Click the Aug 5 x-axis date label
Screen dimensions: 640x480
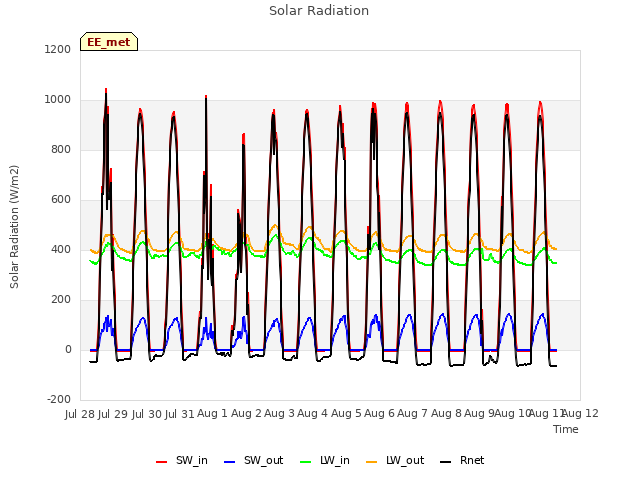(346, 414)
